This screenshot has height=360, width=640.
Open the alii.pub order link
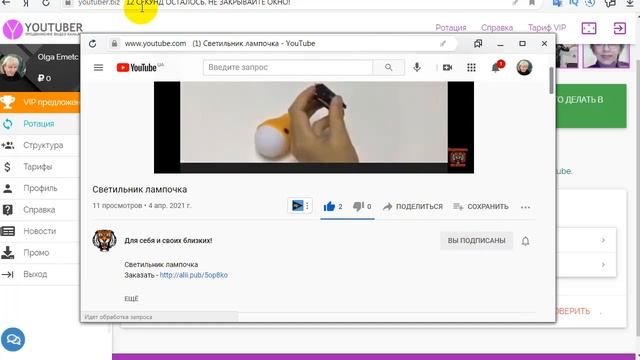[193, 275]
